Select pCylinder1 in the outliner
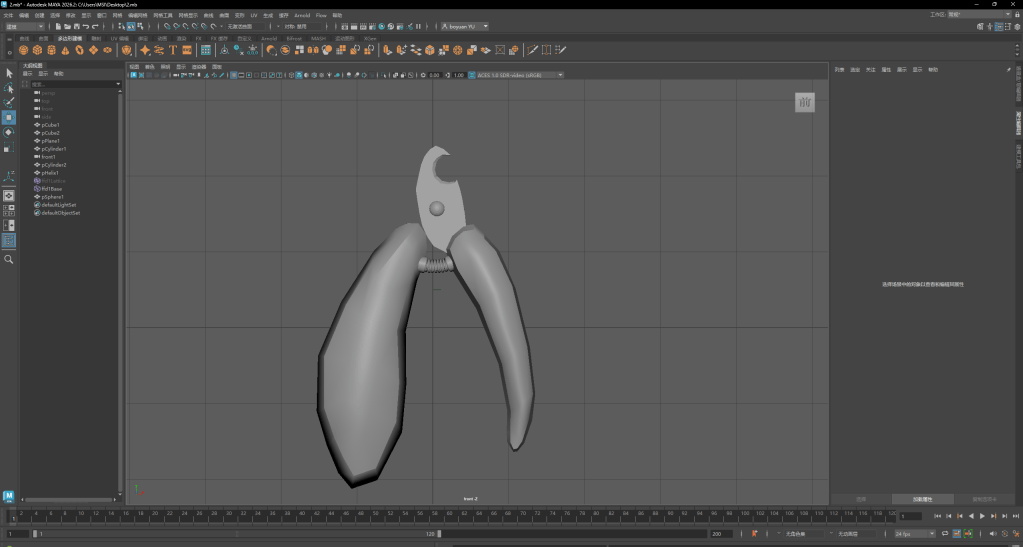1023x547 pixels. (55, 149)
